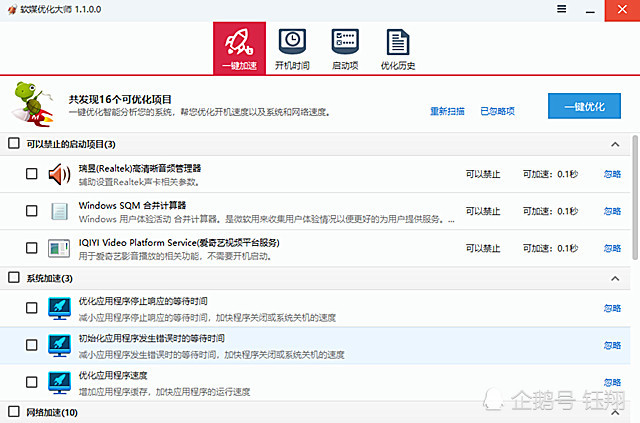This screenshot has width=640, height=423.
Task: Collapse the 可以禁止的启动项目 section chevron
Action: click(x=615, y=145)
